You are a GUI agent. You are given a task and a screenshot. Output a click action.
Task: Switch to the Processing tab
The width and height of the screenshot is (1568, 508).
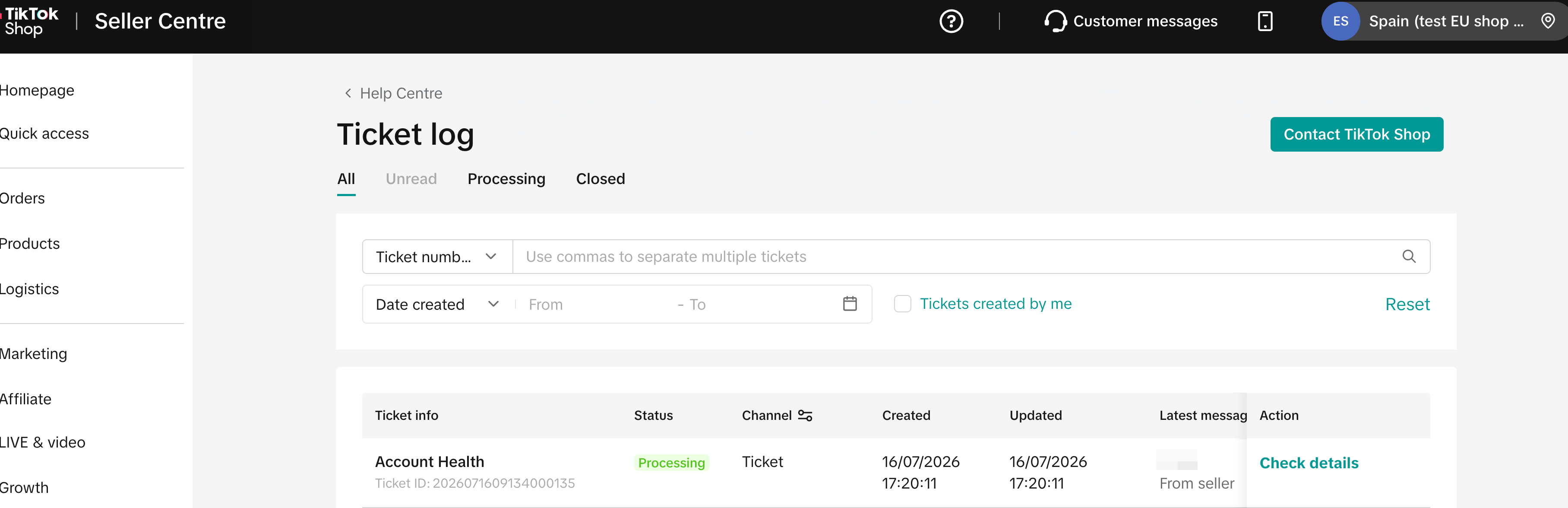click(506, 179)
